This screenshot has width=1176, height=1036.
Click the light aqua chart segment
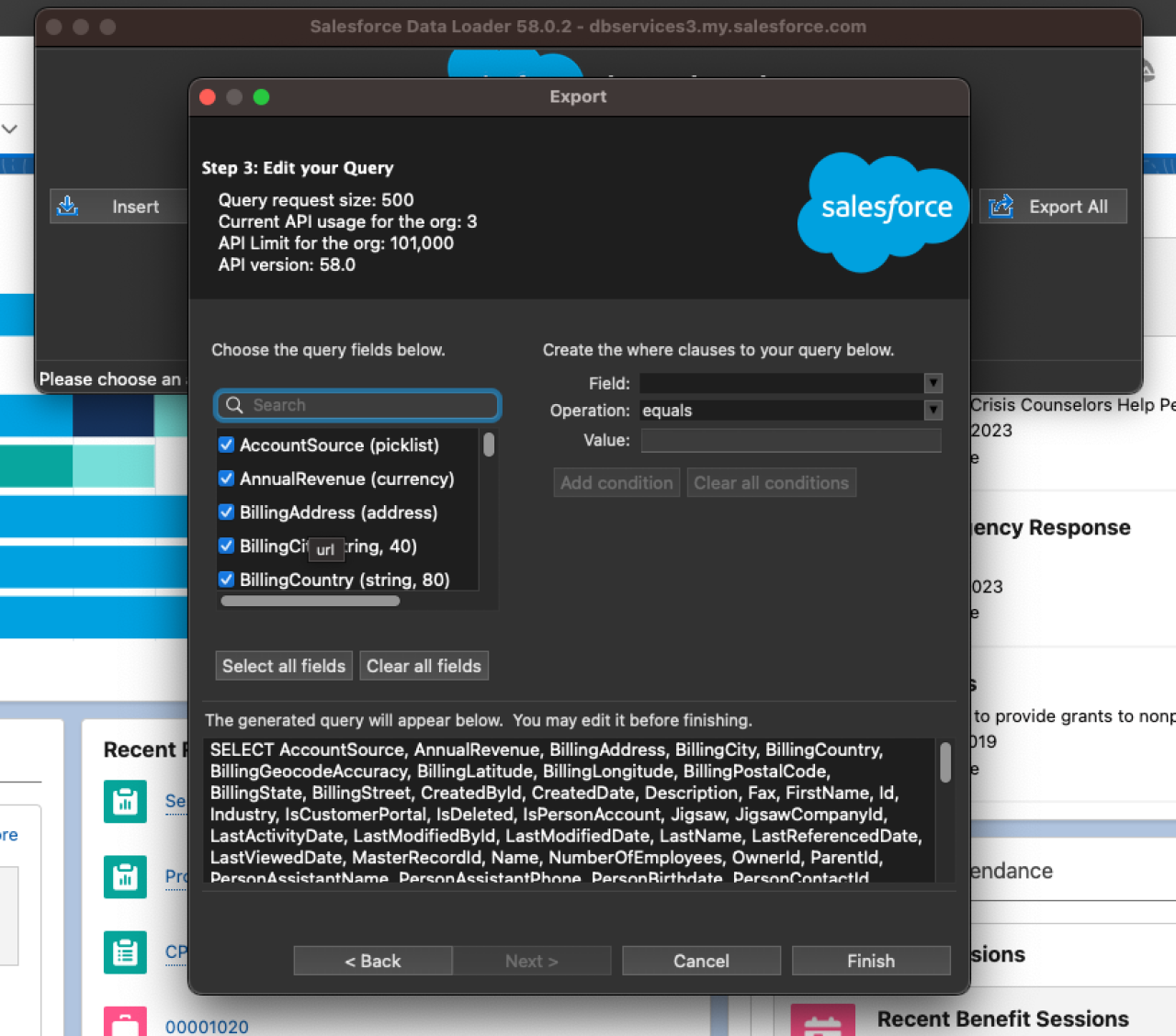point(113,466)
